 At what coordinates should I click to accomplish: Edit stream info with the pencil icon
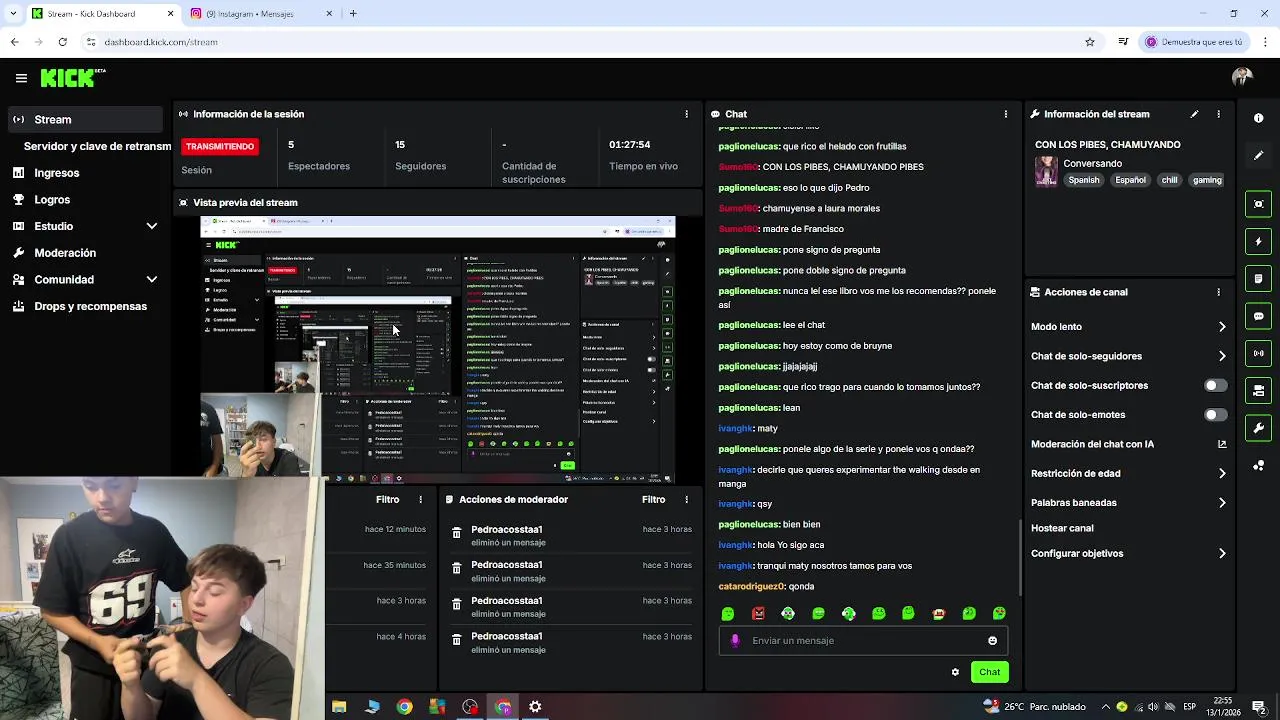pos(1194,114)
